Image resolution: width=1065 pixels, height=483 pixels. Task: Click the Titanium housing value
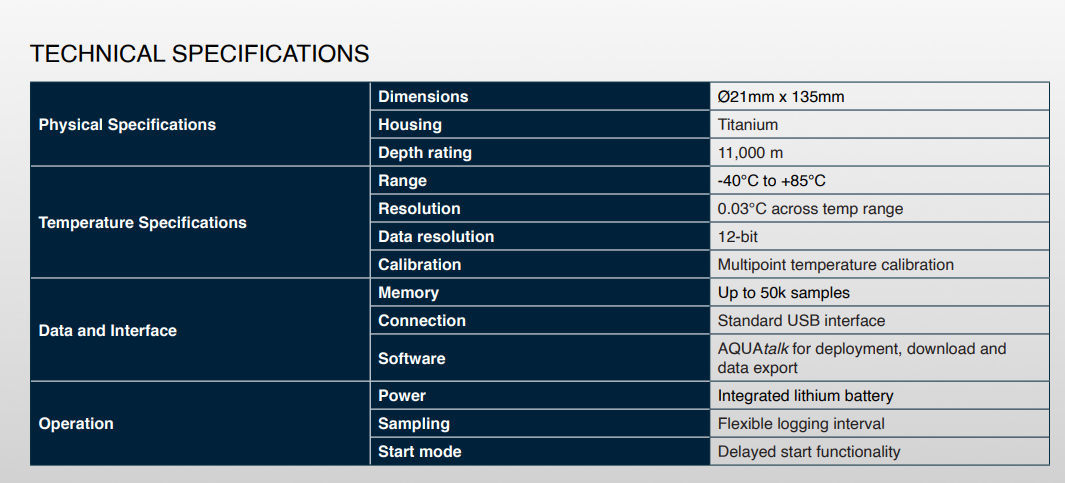[748, 125]
